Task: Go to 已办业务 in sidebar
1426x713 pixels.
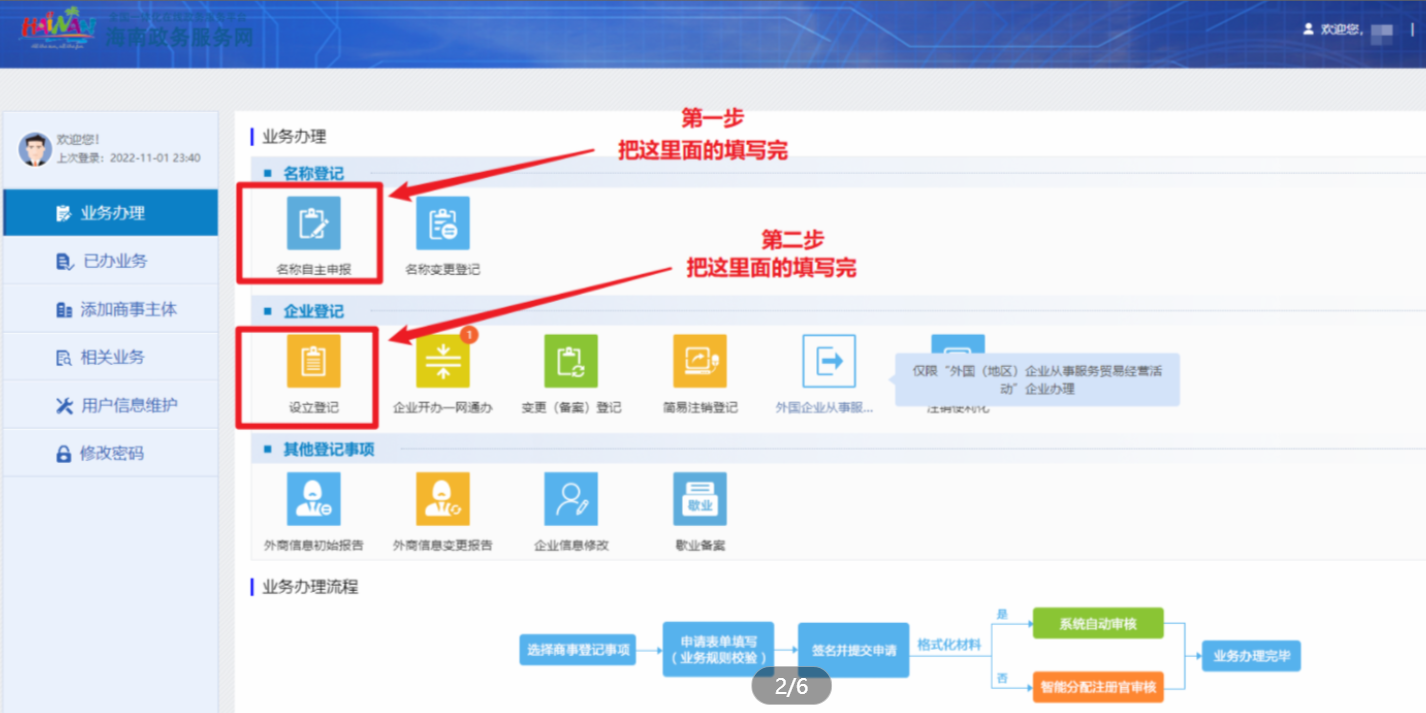Action: pyautogui.click(x=111, y=261)
